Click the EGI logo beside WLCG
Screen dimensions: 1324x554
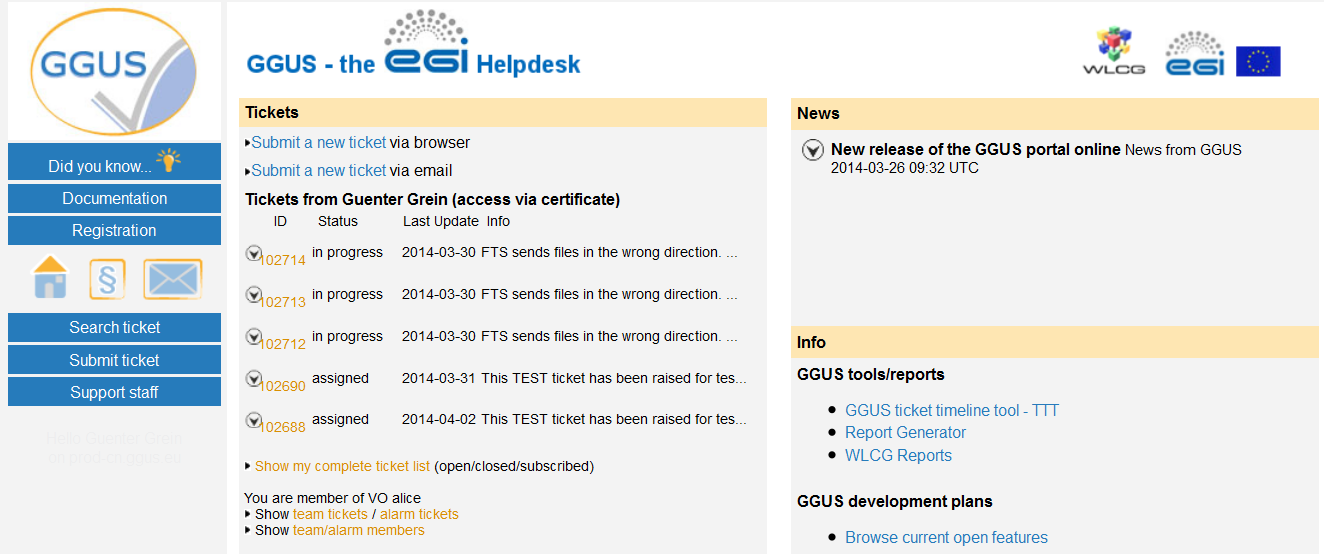click(1194, 53)
